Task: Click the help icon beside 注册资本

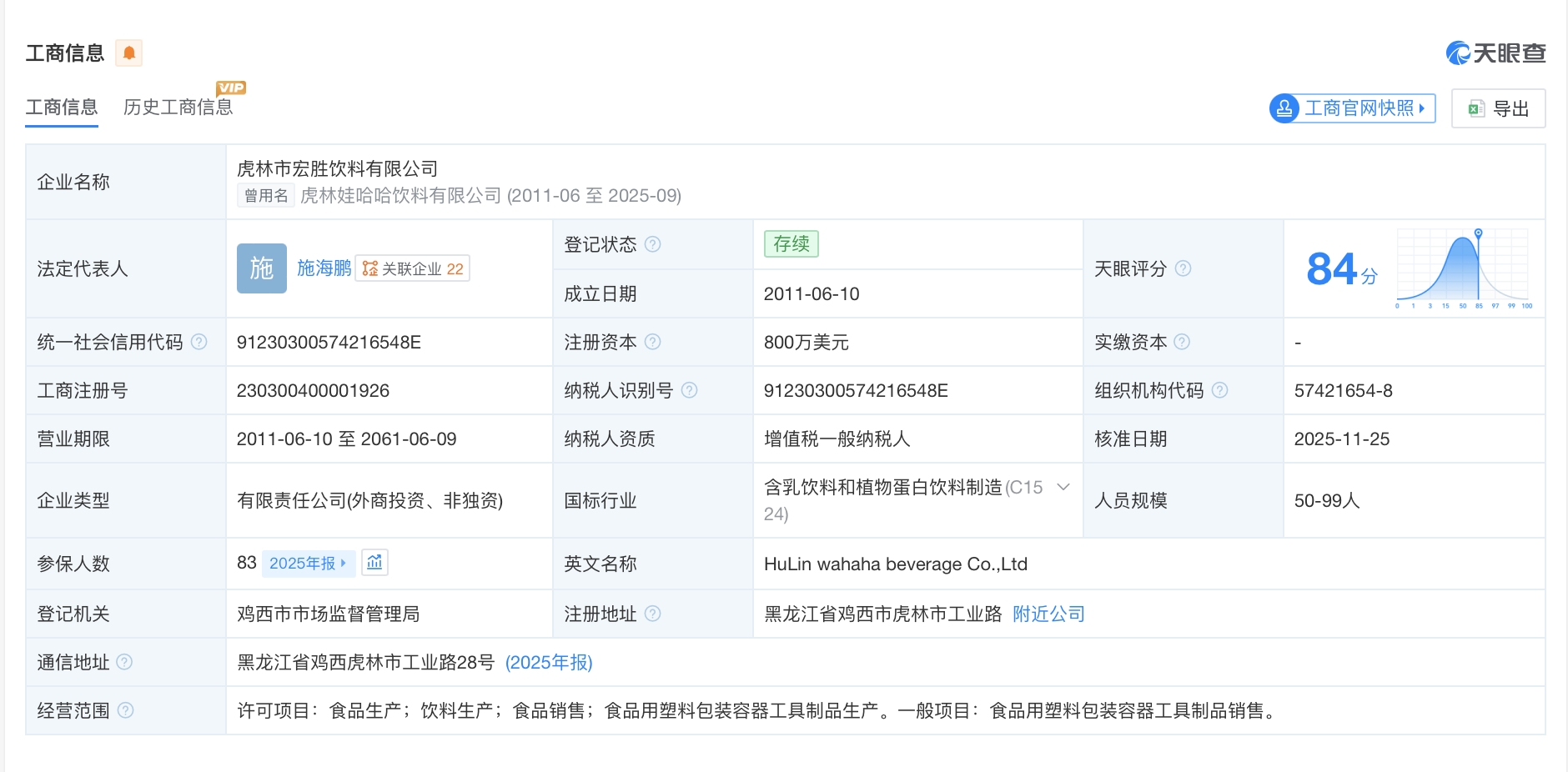Action: pyautogui.click(x=653, y=342)
